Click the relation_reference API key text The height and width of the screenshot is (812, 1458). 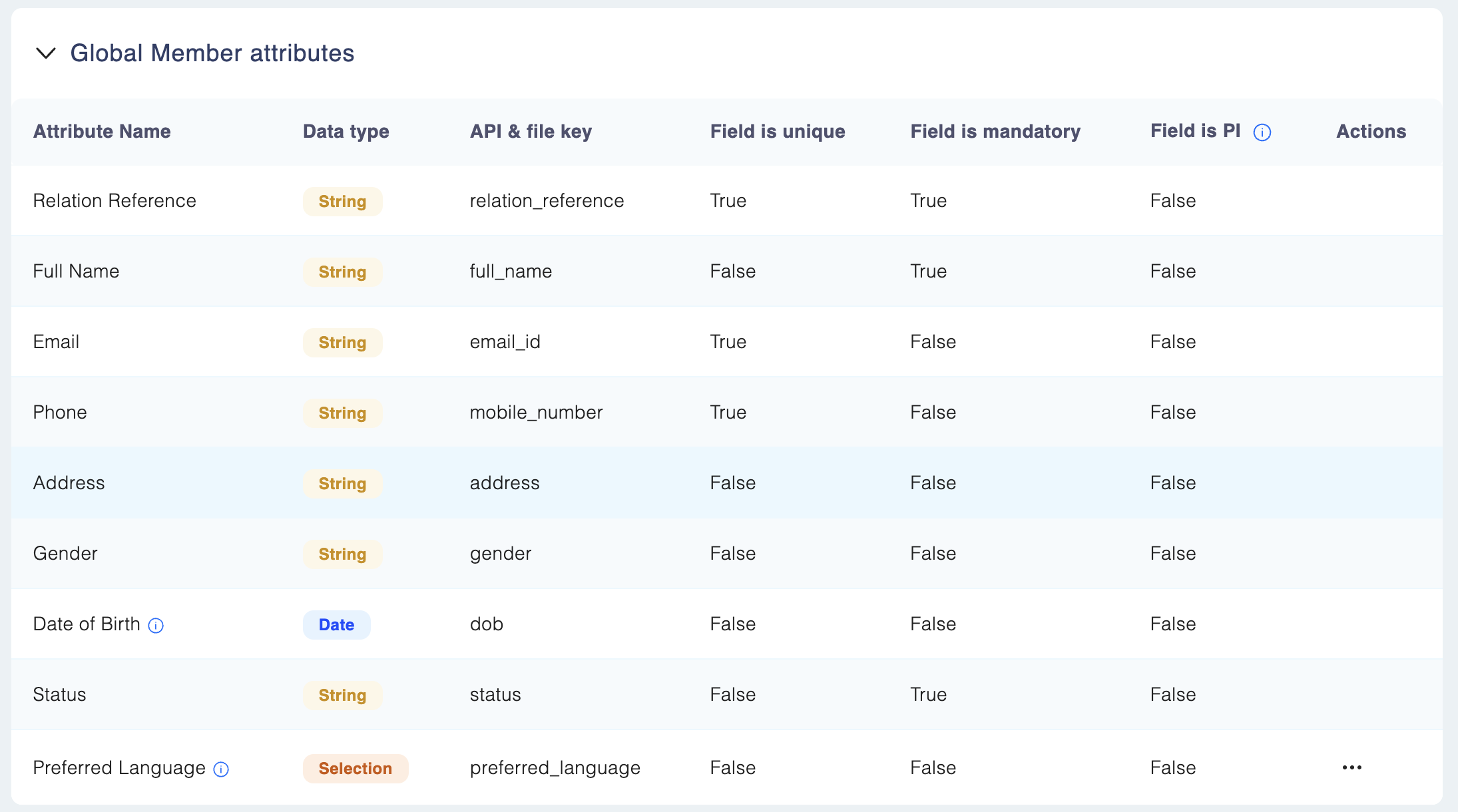point(547,201)
